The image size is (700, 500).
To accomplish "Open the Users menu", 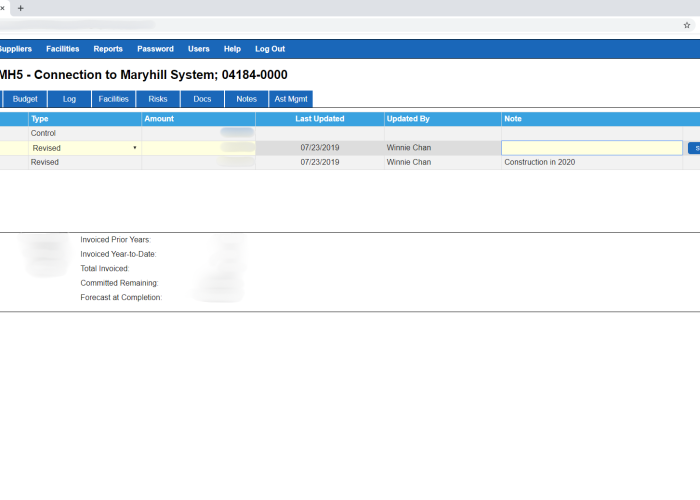I will tap(199, 49).
